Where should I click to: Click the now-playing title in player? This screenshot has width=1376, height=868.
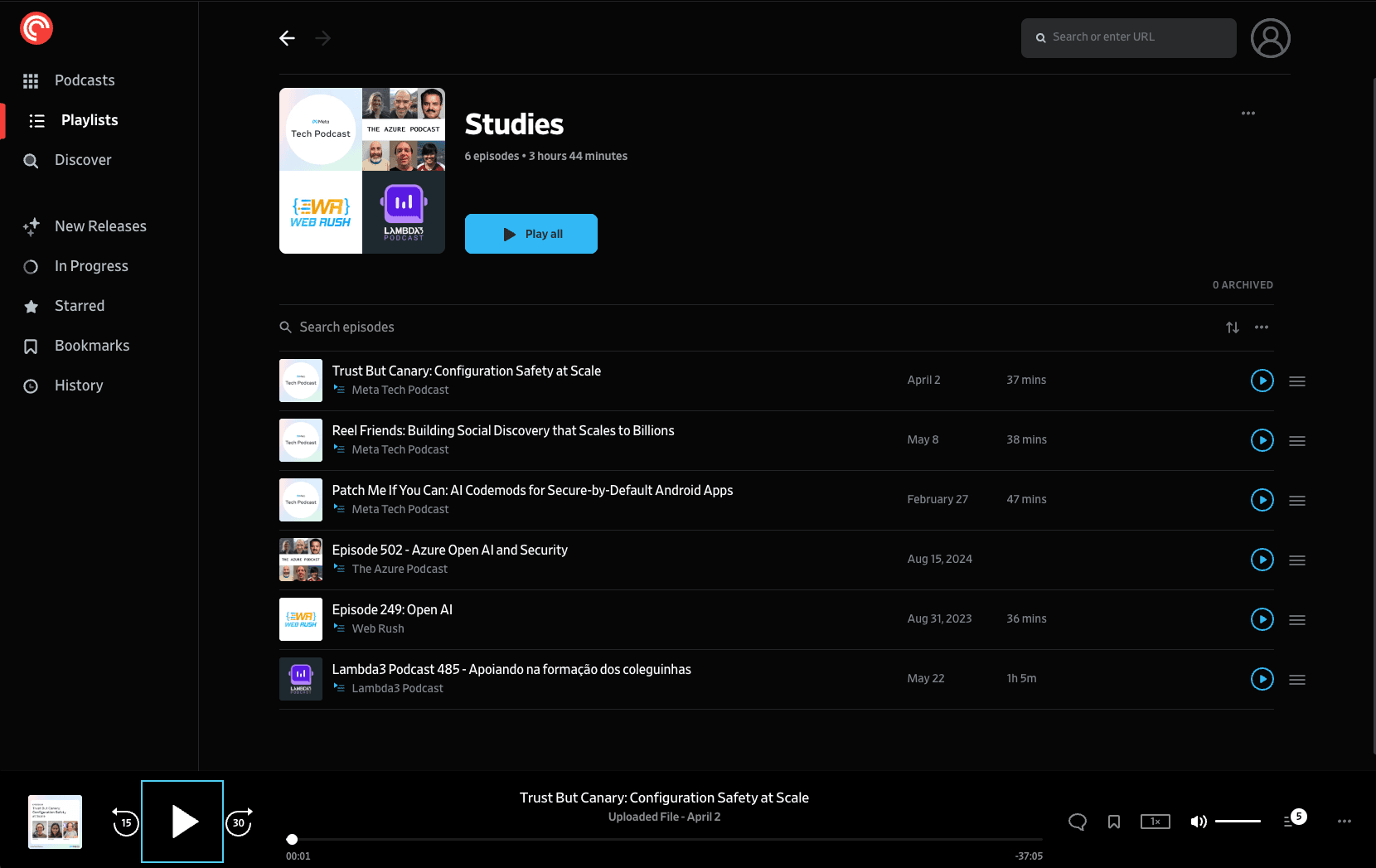coord(664,798)
